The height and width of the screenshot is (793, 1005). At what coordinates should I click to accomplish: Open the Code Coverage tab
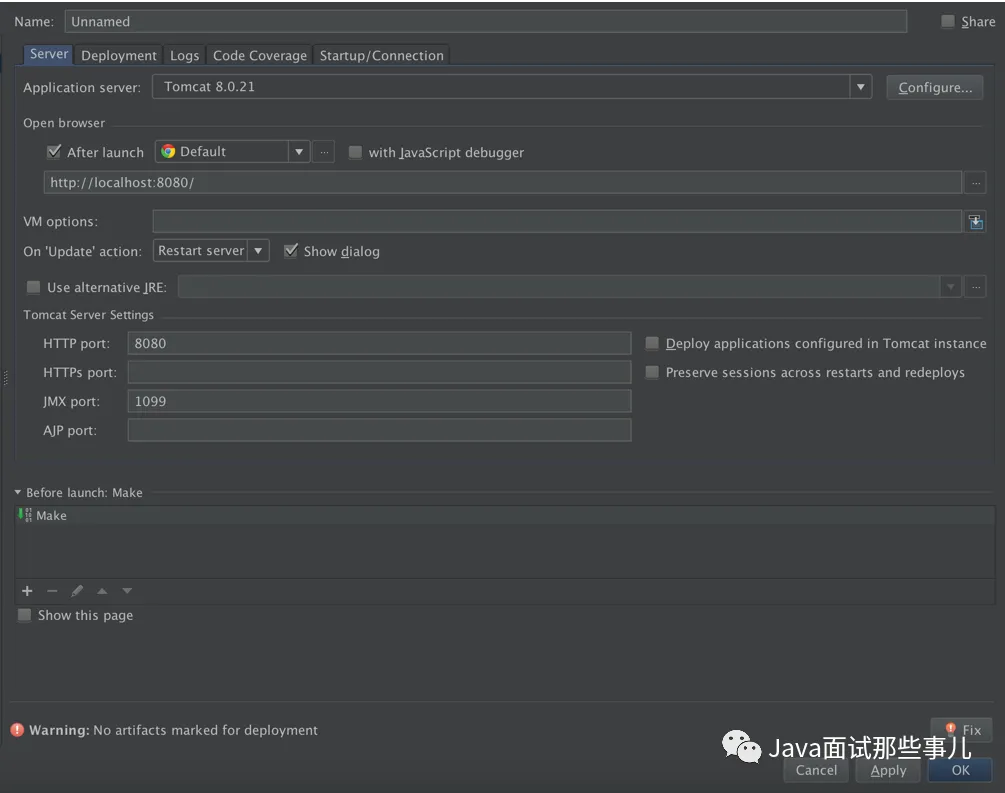[260, 56]
